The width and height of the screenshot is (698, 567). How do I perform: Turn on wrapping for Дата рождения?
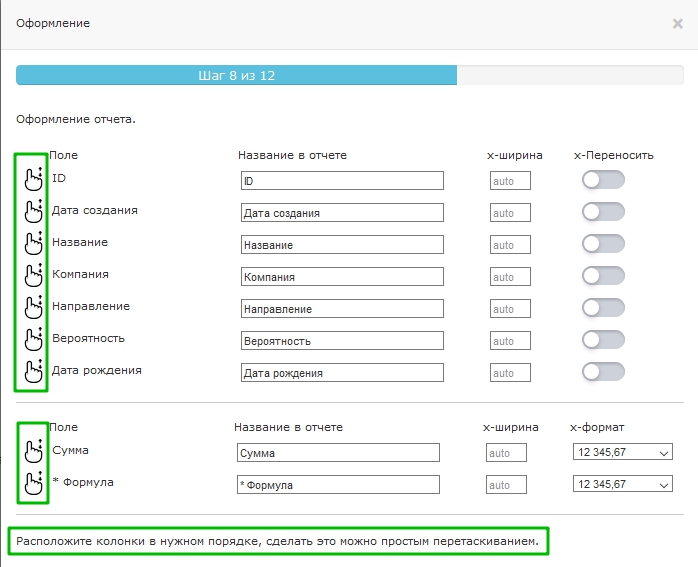coord(603,372)
